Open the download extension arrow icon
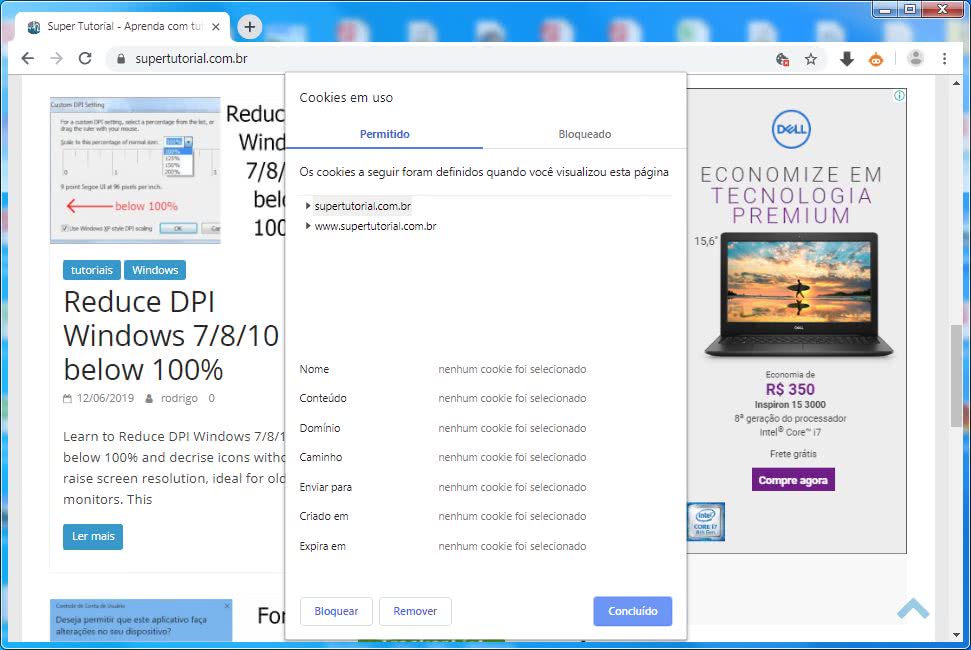This screenshot has height=650, width=971. [847, 59]
